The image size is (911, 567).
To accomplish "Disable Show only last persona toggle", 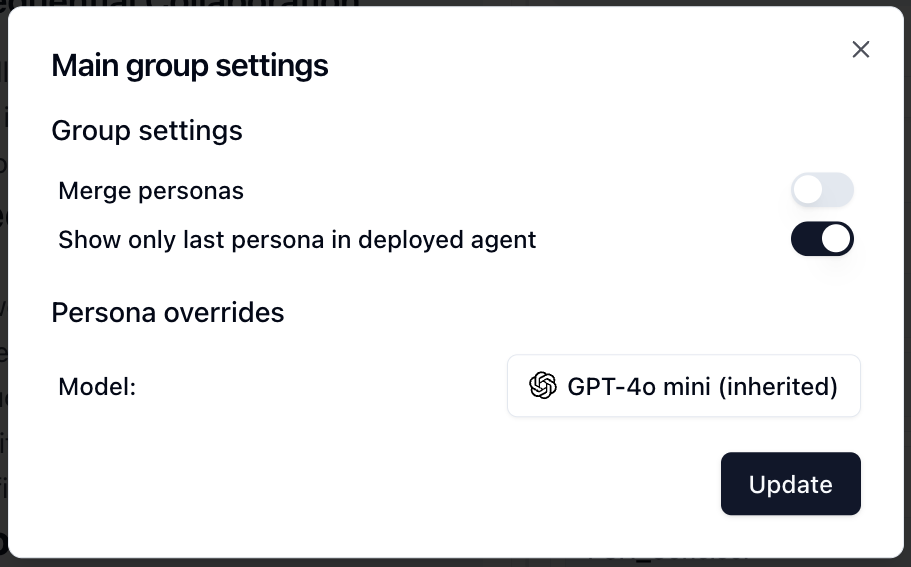I will [x=822, y=240].
